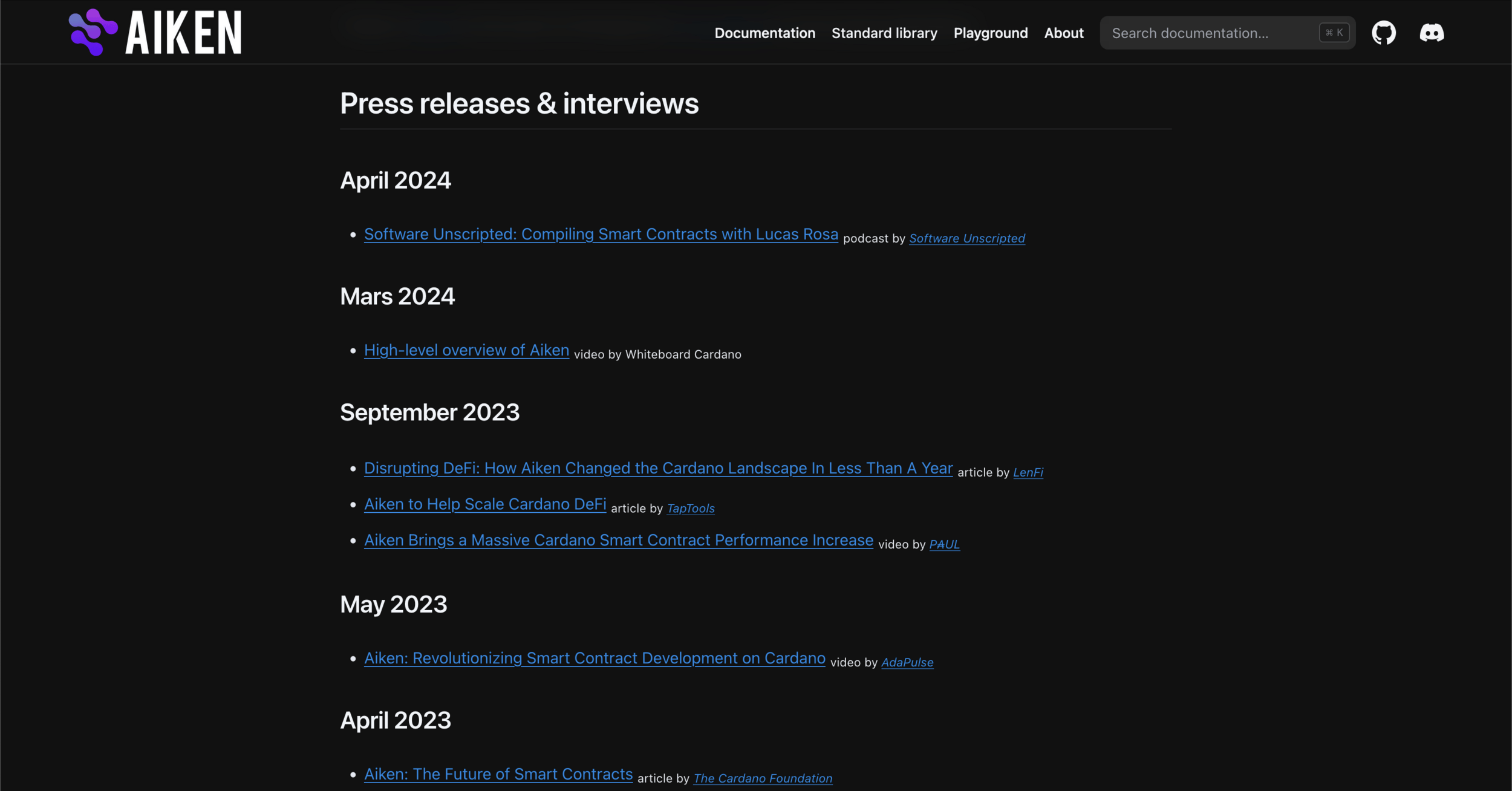Open The Future of Smart Contracts article
1512x791 pixels.
[x=498, y=774]
